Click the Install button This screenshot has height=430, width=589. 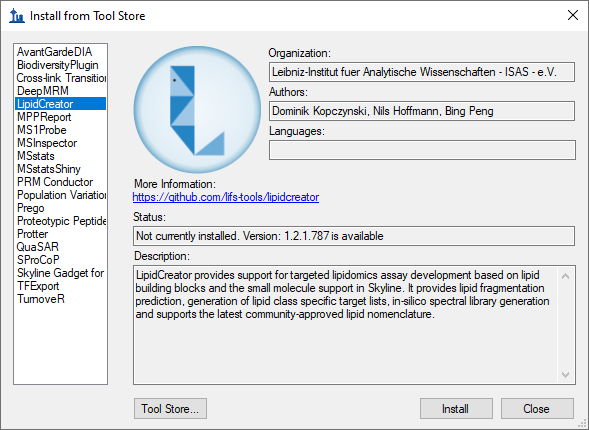click(x=456, y=409)
